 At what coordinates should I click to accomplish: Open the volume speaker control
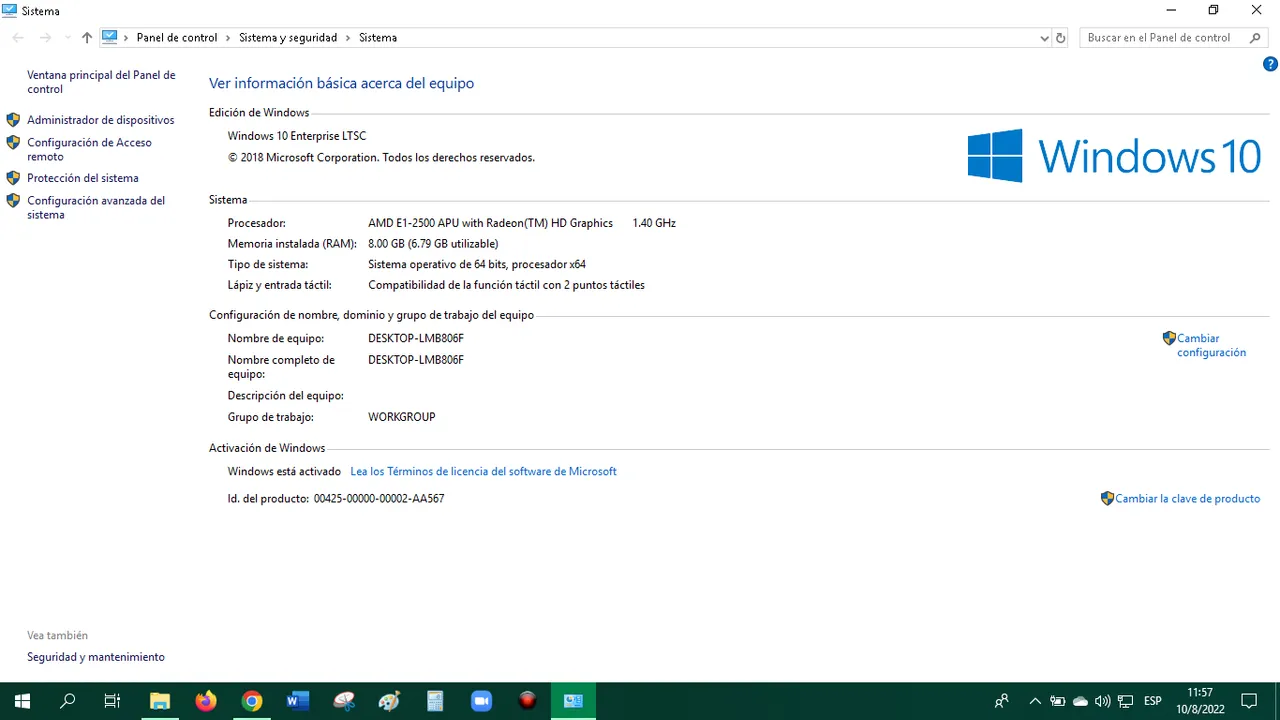point(1102,701)
